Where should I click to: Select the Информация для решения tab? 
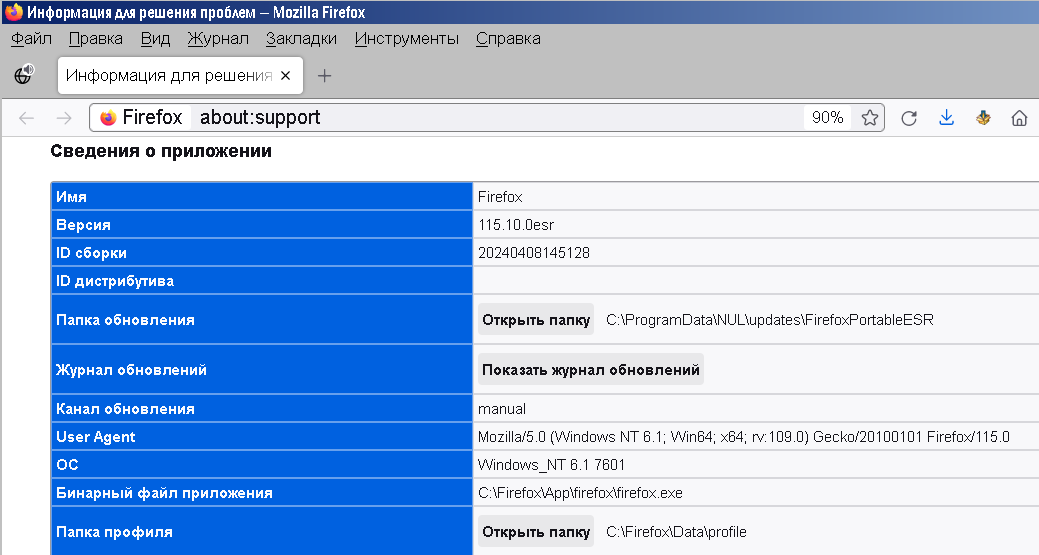click(180, 76)
